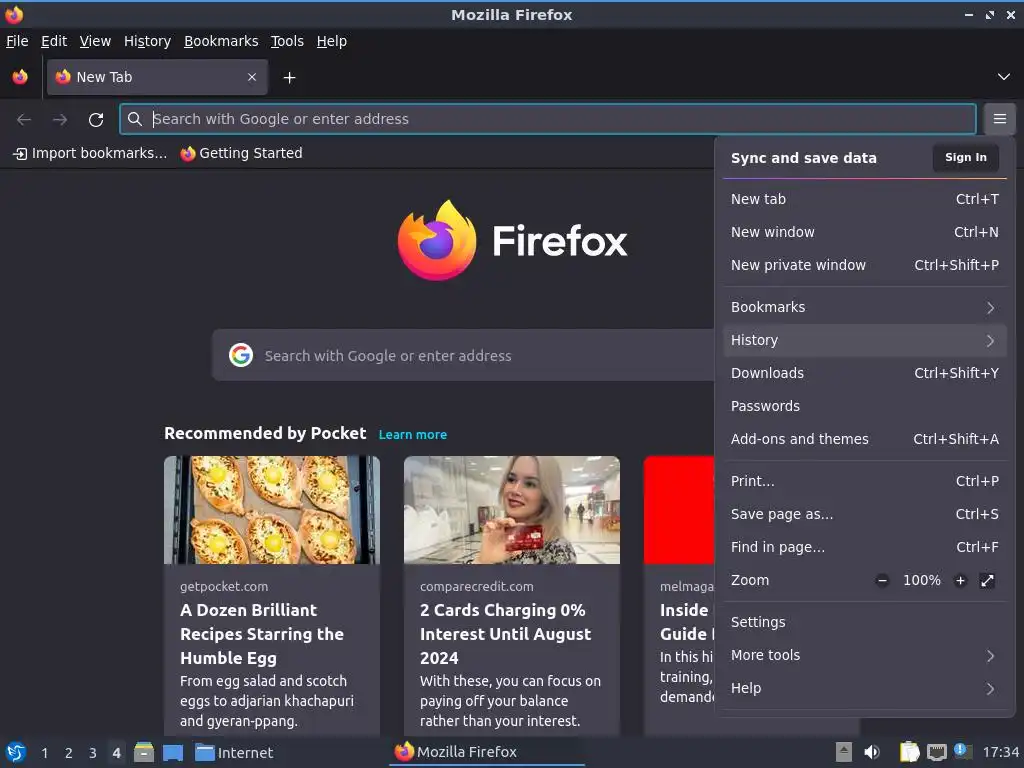1024x768 pixels.
Task: Click the network monitor tray icon
Action: (936, 752)
